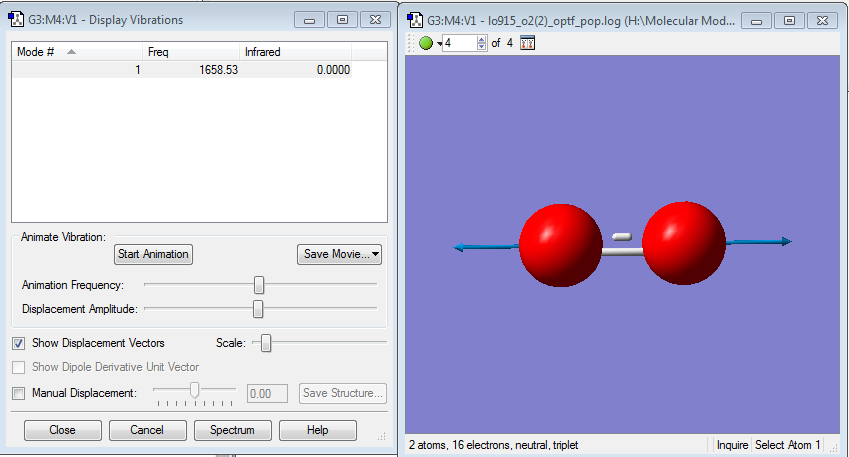Open the Save Movie dropdown

coord(339,254)
